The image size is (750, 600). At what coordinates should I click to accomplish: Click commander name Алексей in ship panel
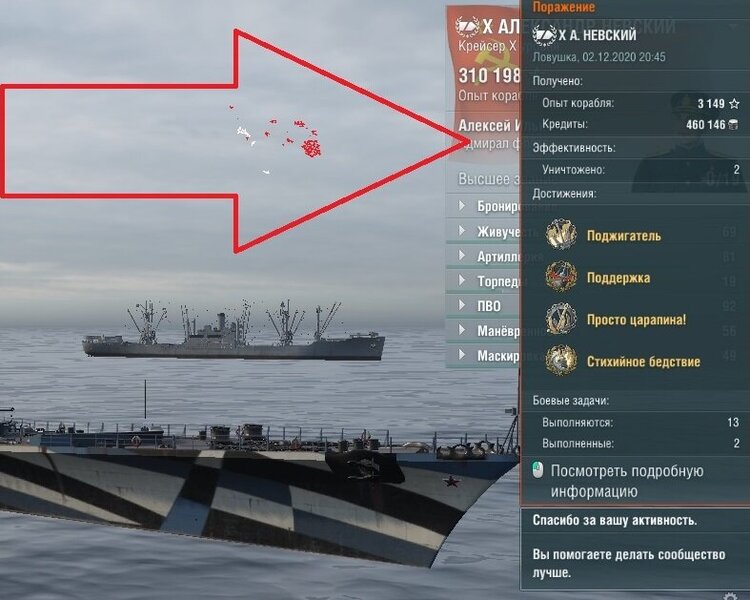[x=485, y=125]
